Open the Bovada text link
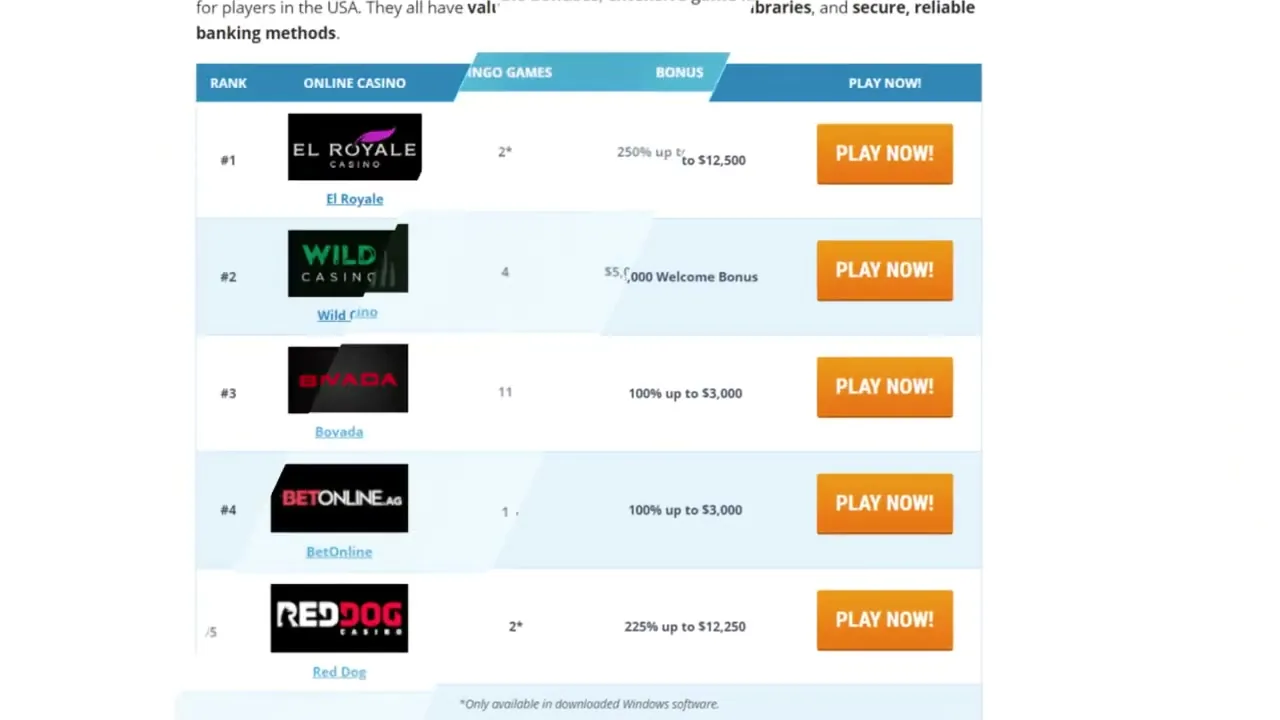The image size is (1280, 720). pos(339,432)
